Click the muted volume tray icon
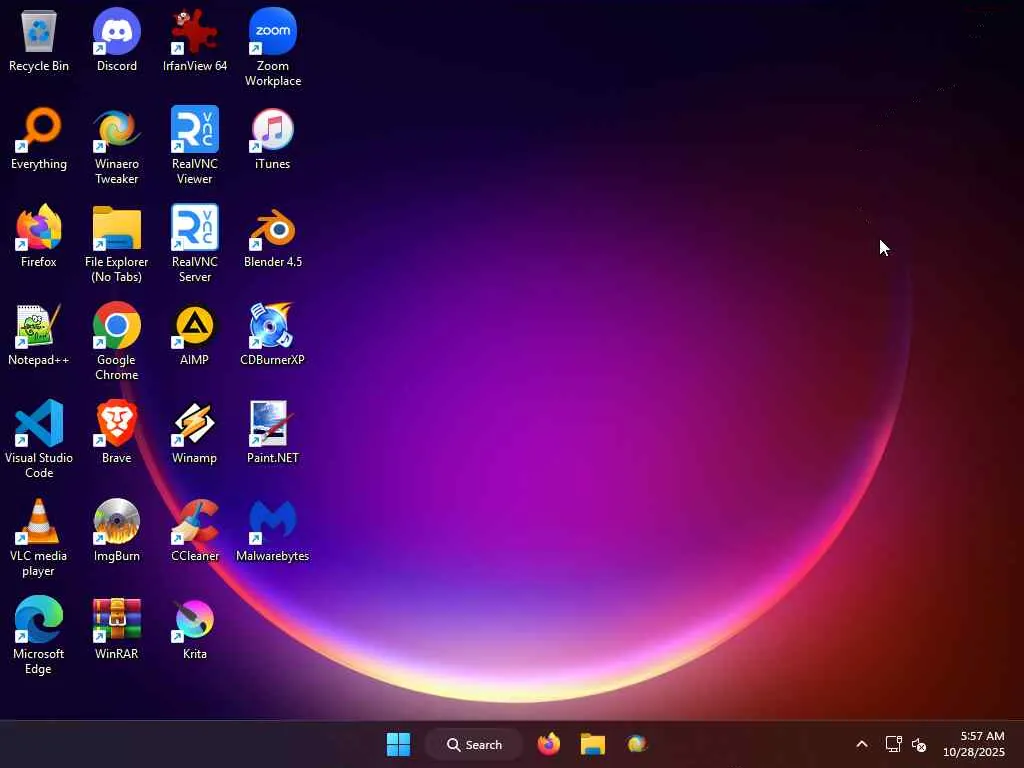1024x768 pixels. tap(920, 744)
